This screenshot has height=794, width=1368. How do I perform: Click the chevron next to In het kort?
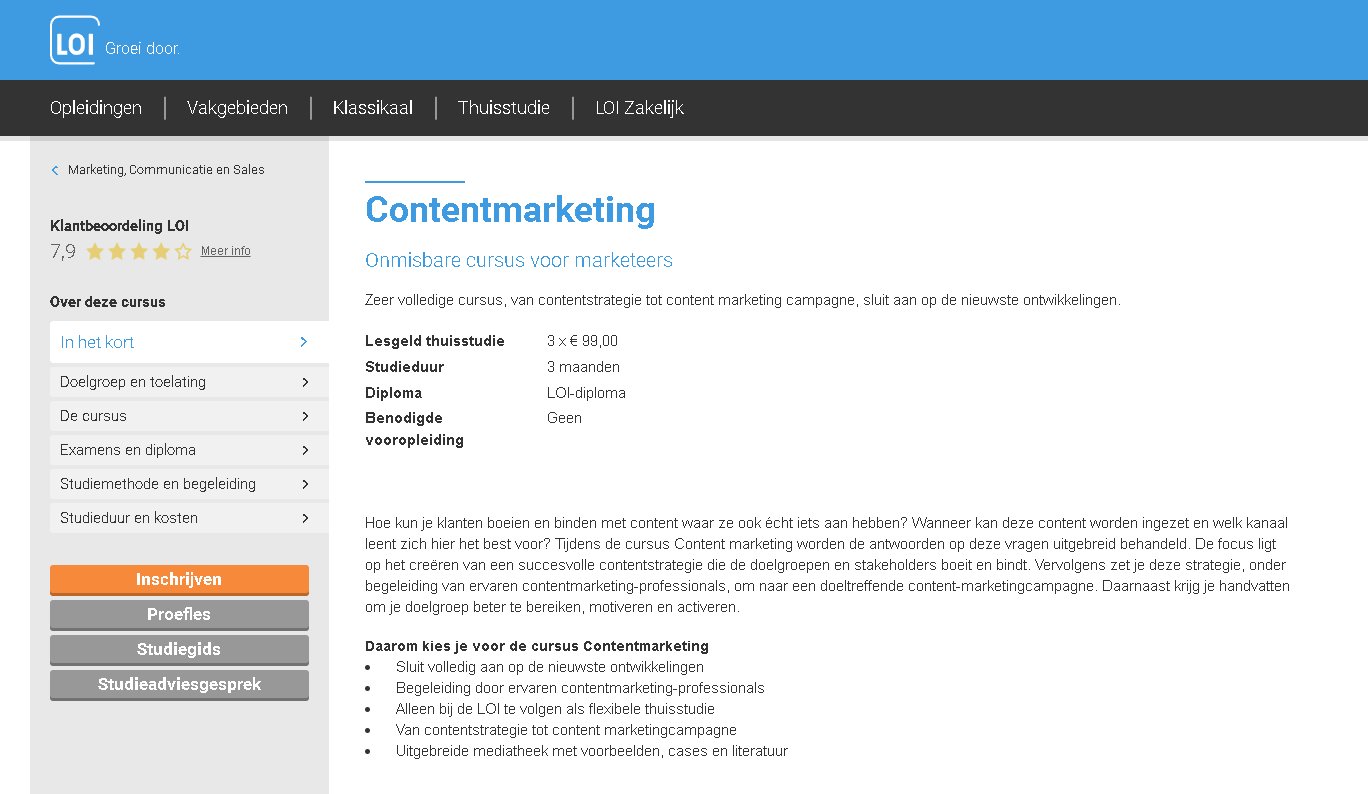click(x=304, y=342)
